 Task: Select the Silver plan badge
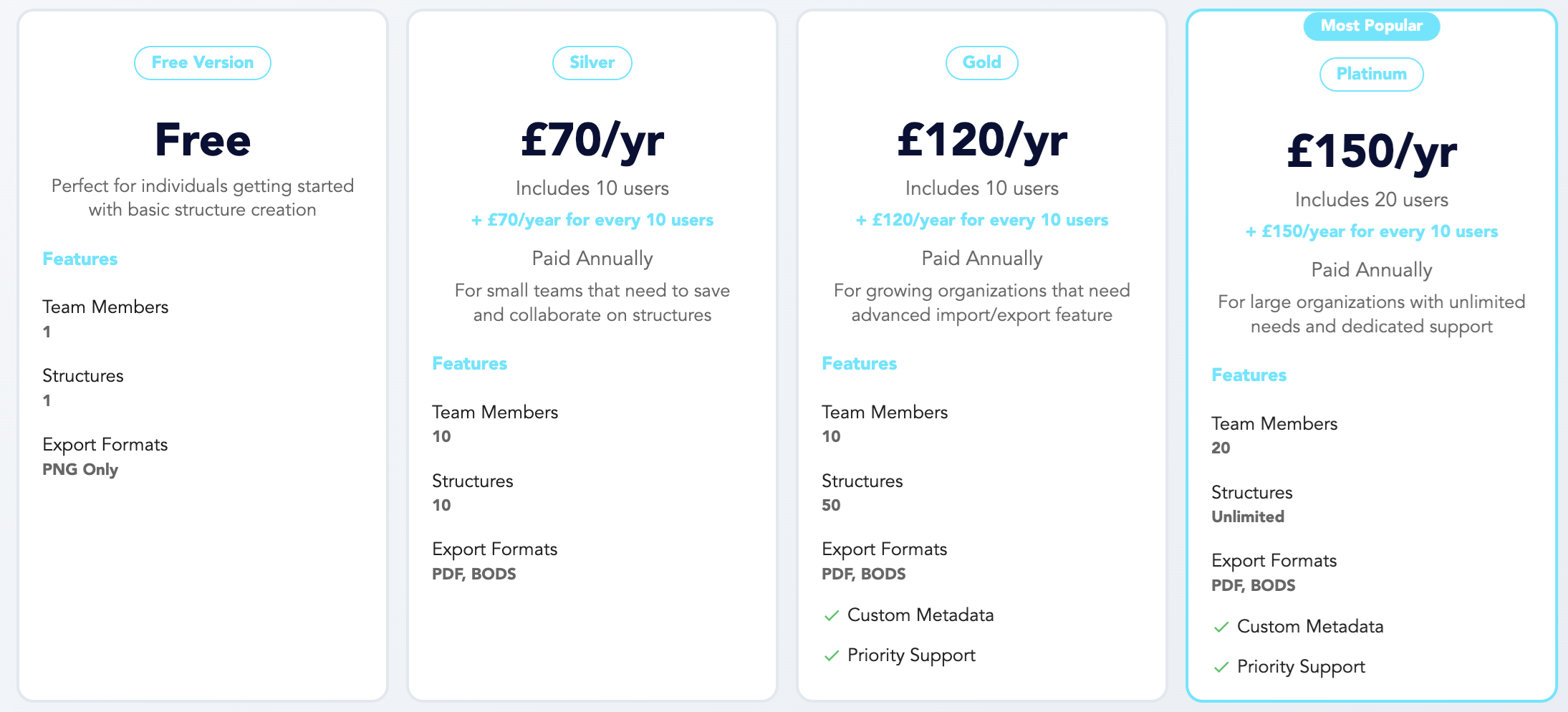pyautogui.click(x=592, y=63)
